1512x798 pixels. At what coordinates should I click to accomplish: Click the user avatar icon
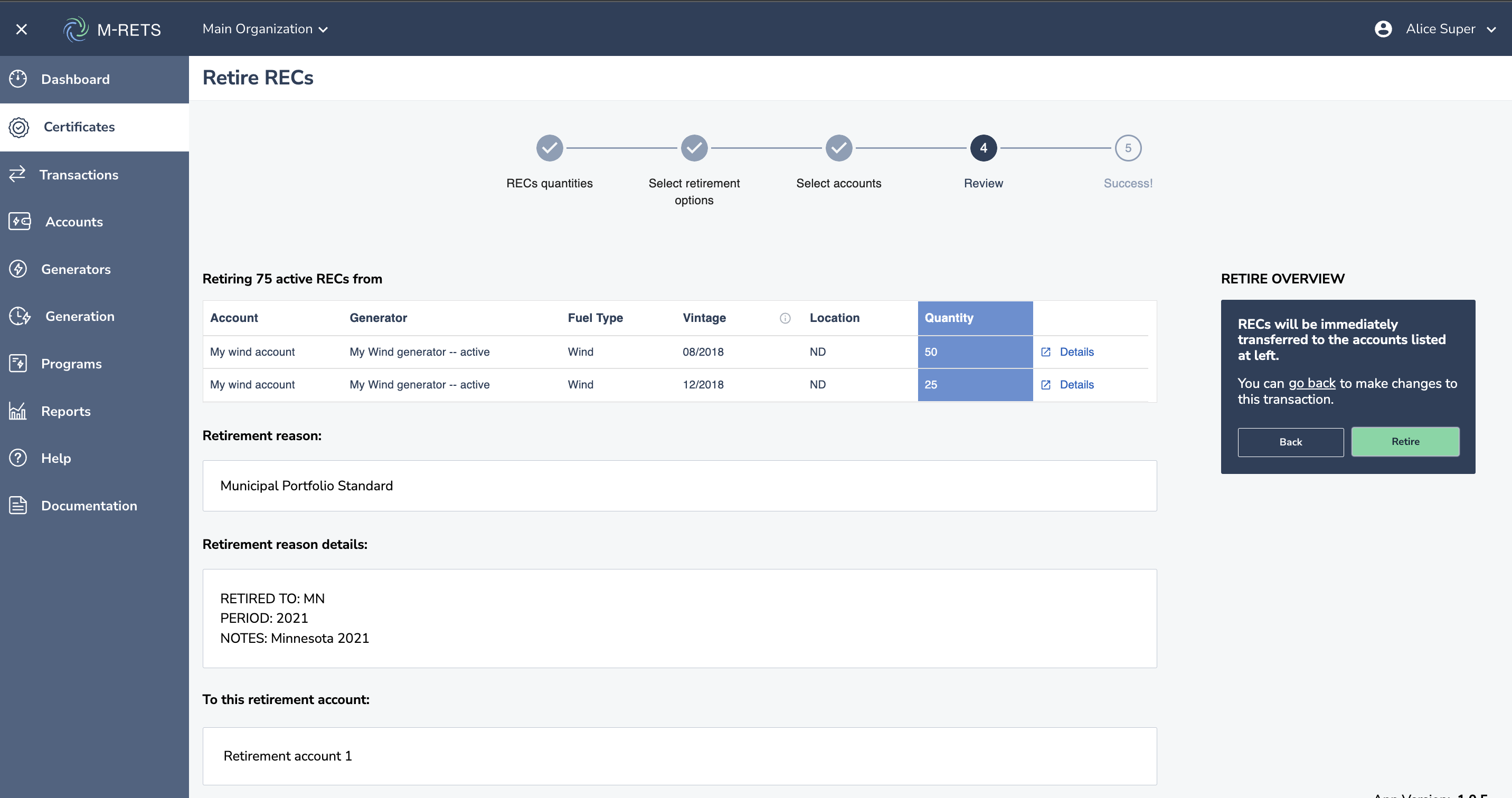coord(1383,28)
